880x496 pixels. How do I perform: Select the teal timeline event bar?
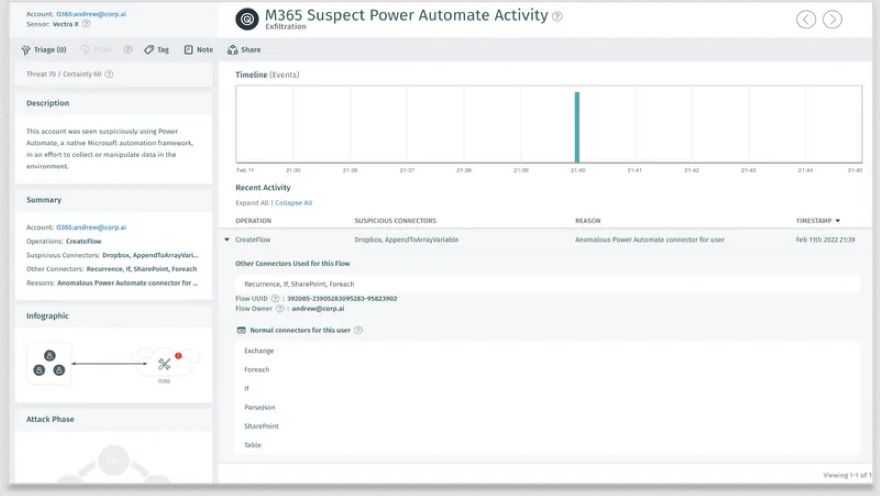[x=577, y=127]
